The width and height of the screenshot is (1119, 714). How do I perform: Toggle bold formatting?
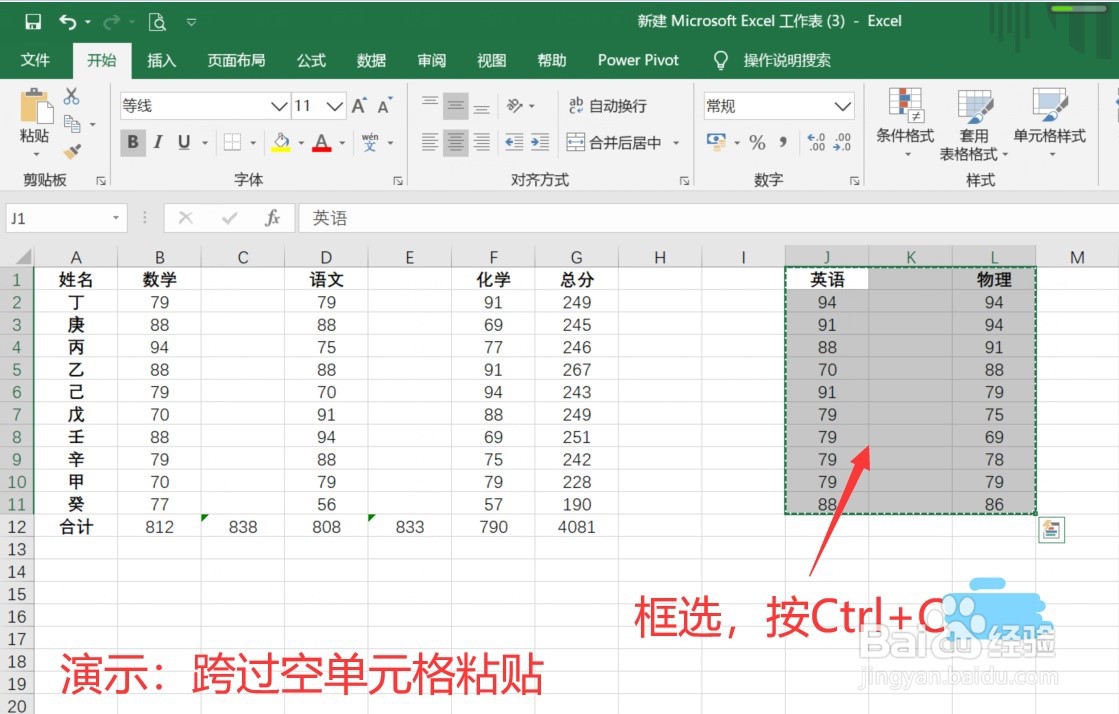pos(133,142)
